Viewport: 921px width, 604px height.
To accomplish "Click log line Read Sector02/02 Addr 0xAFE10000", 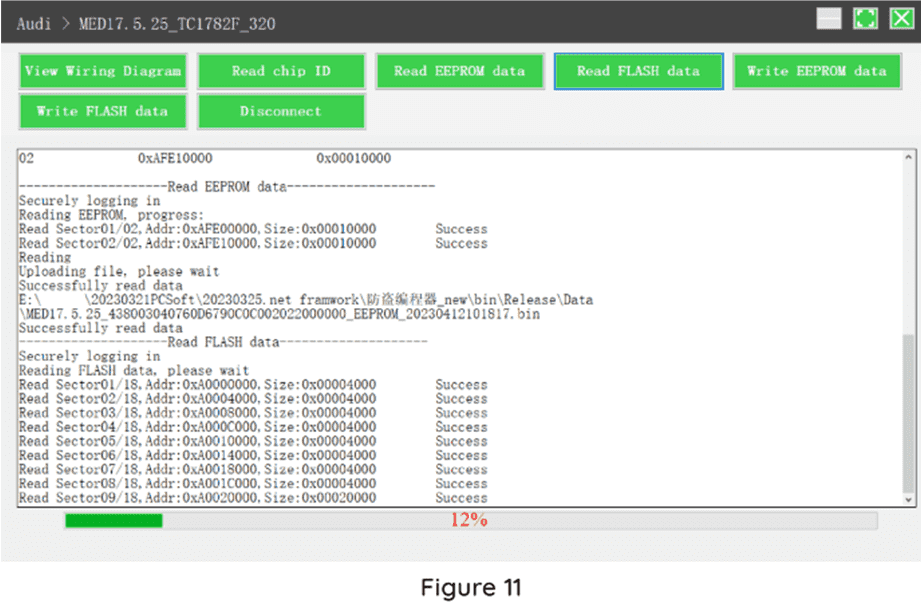I will coord(253,243).
